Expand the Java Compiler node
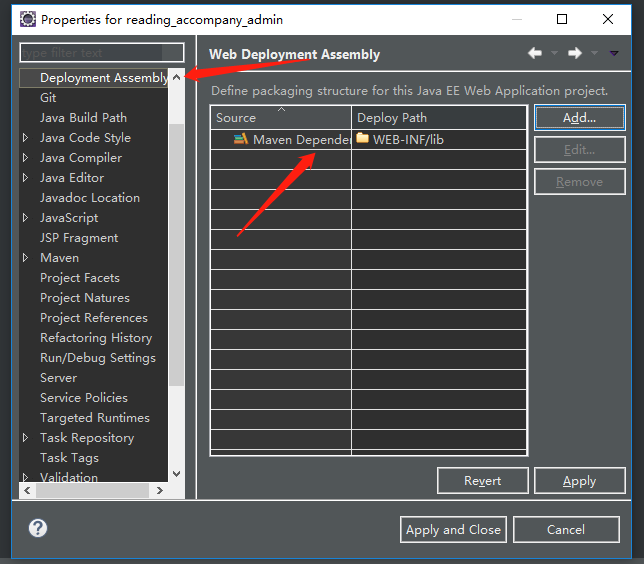Screen dimensions: 644x564 tap(25, 158)
